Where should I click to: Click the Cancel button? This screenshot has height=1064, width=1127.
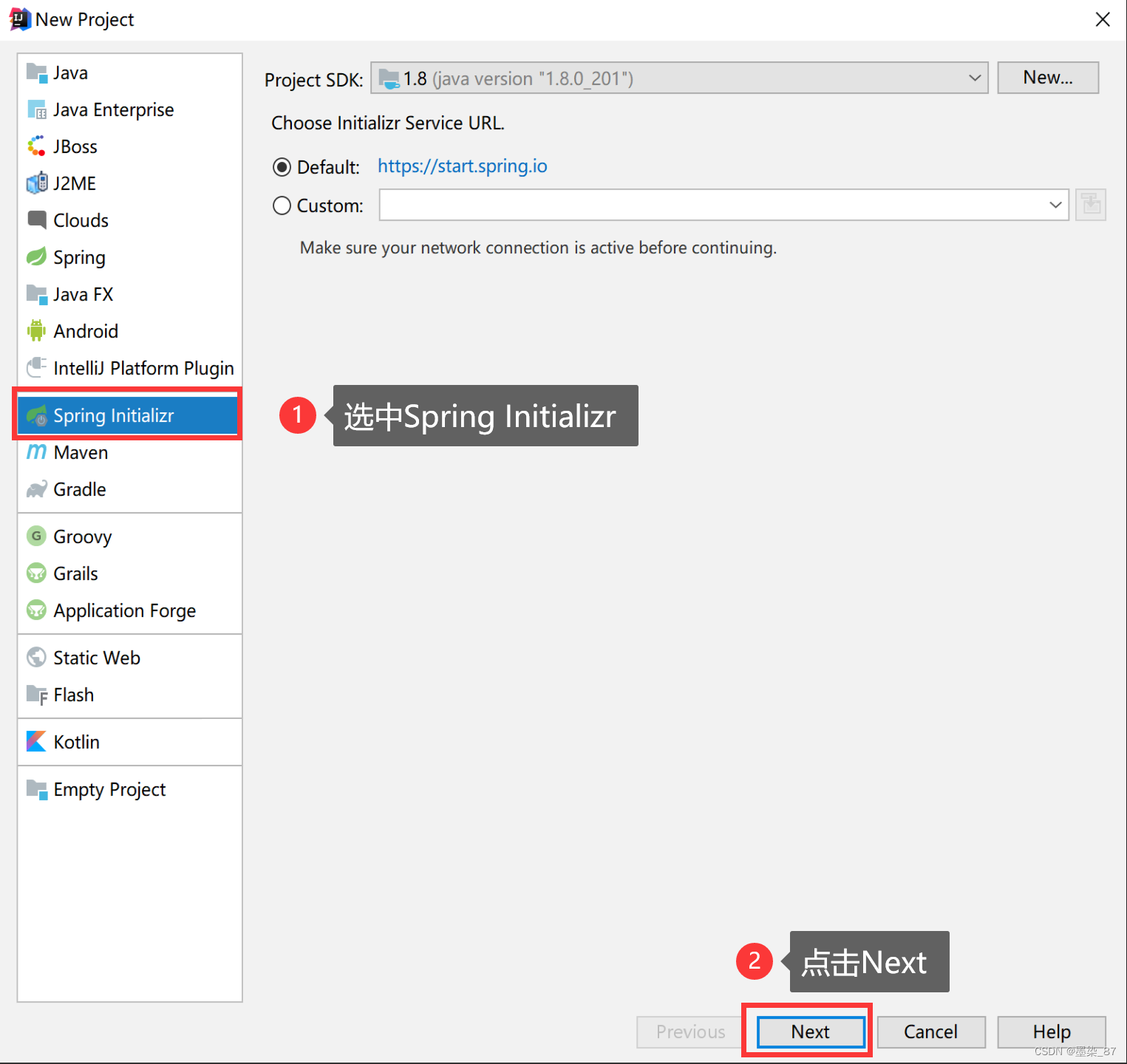coord(931,1031)
